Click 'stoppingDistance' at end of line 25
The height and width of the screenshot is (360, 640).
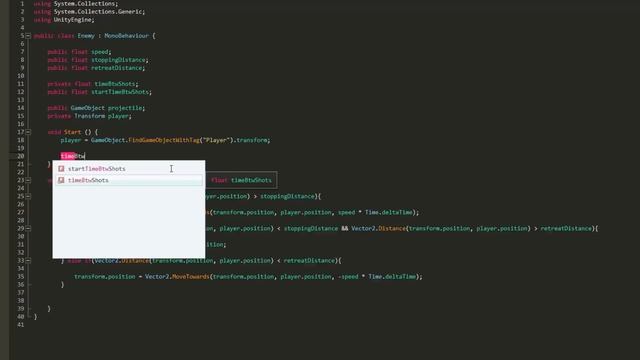[x=287, y=196]
